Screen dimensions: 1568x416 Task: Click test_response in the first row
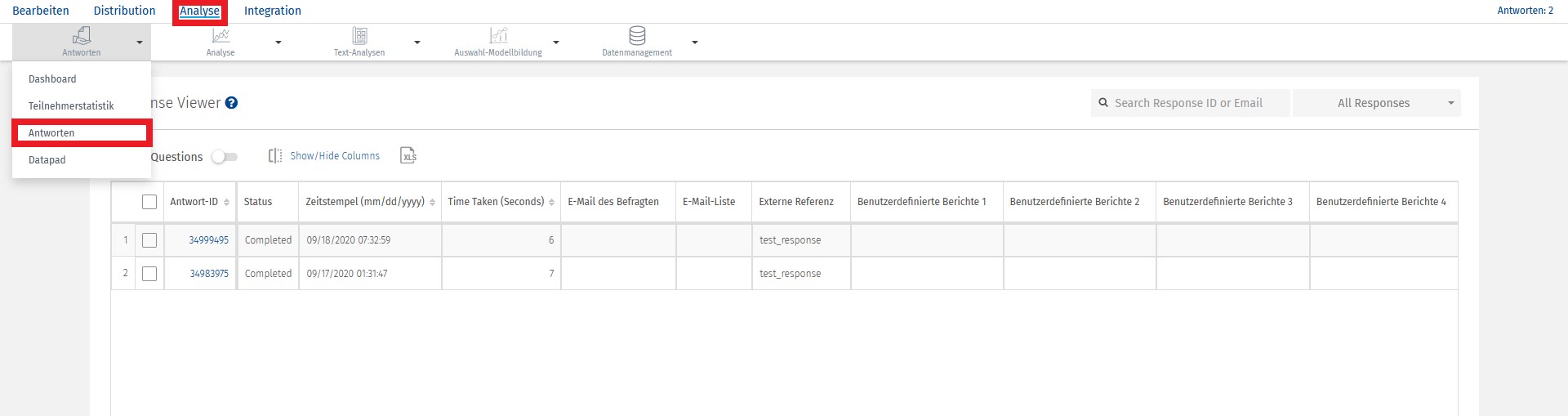791,240
